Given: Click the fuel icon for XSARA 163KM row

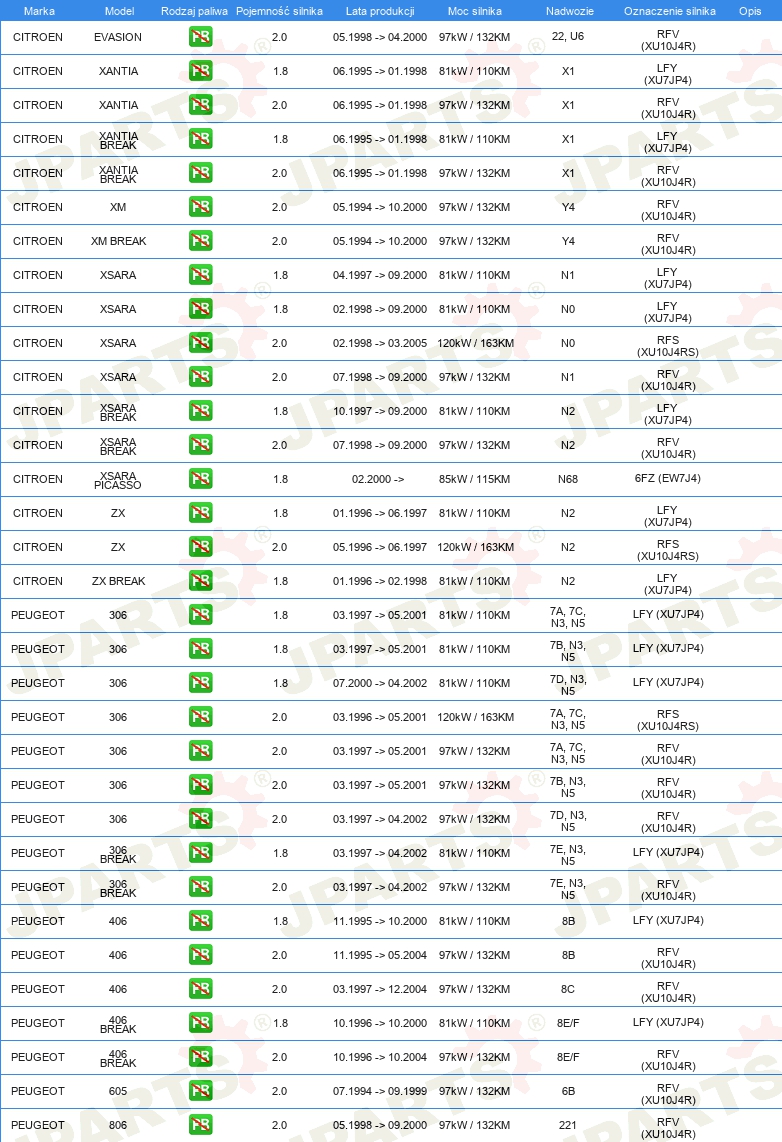Looking at the screenshot, I should click(x=200, y=342).
